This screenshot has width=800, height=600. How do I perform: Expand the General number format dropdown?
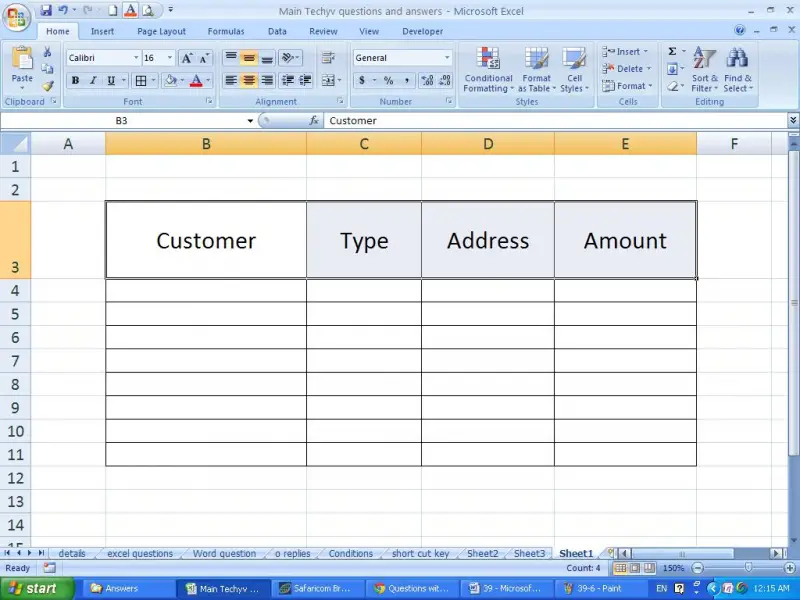click(447, 58)
